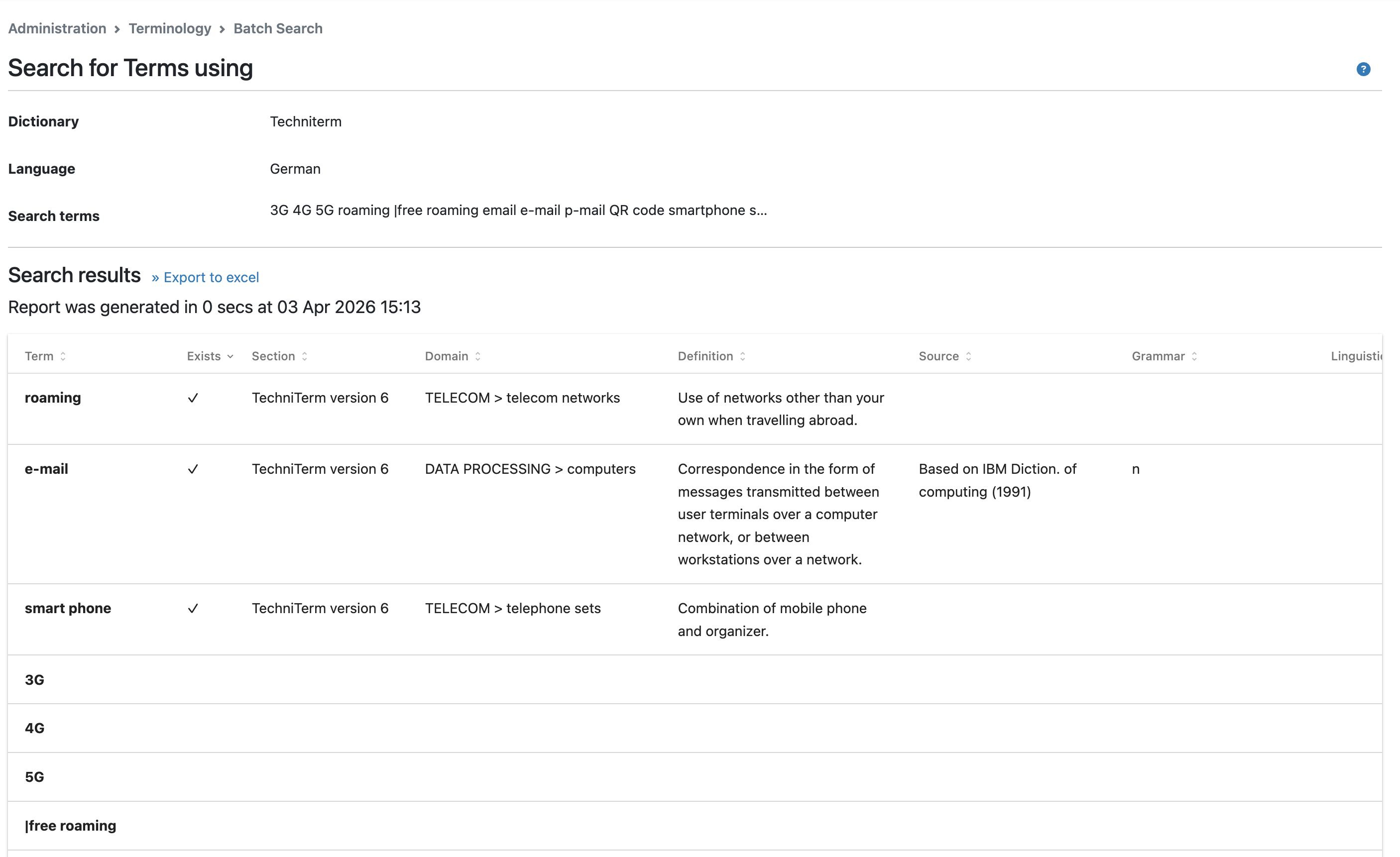Select the term 'smart phone' in results
This screenshot has width=1400, height=857.
[x=68, y=608]
